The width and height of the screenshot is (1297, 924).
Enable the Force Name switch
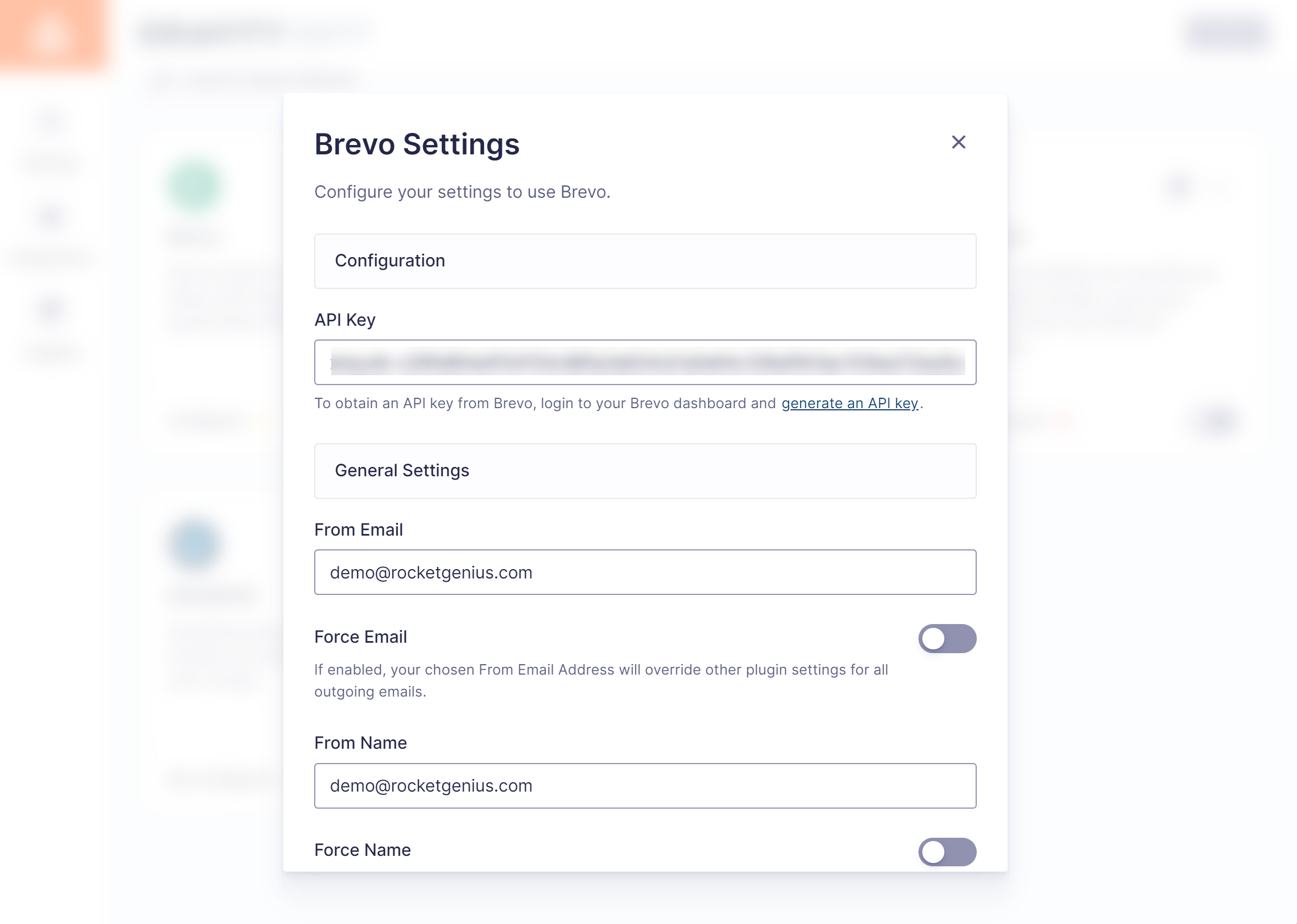coord(947,851)
